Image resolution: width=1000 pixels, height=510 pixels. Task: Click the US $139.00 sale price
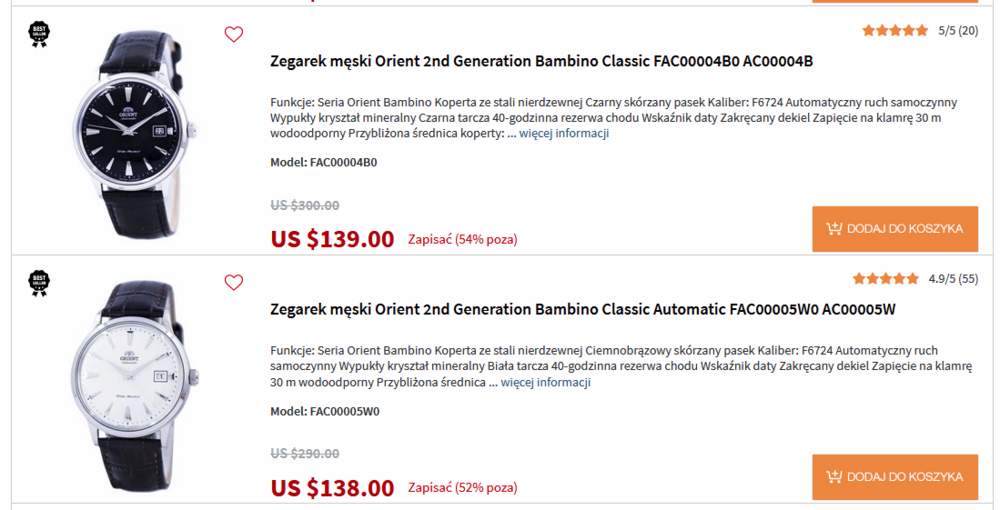[x=332, y=239]
